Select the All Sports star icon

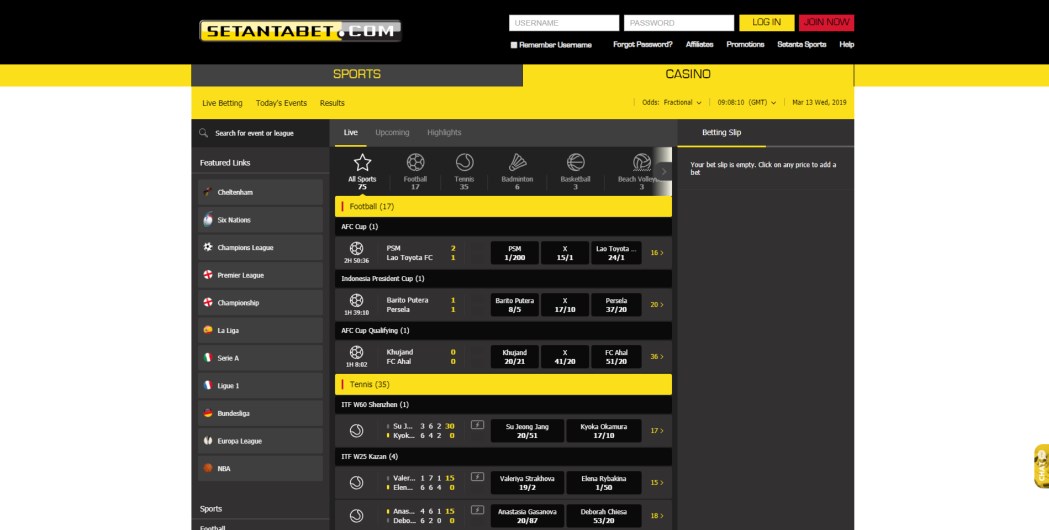362,163
